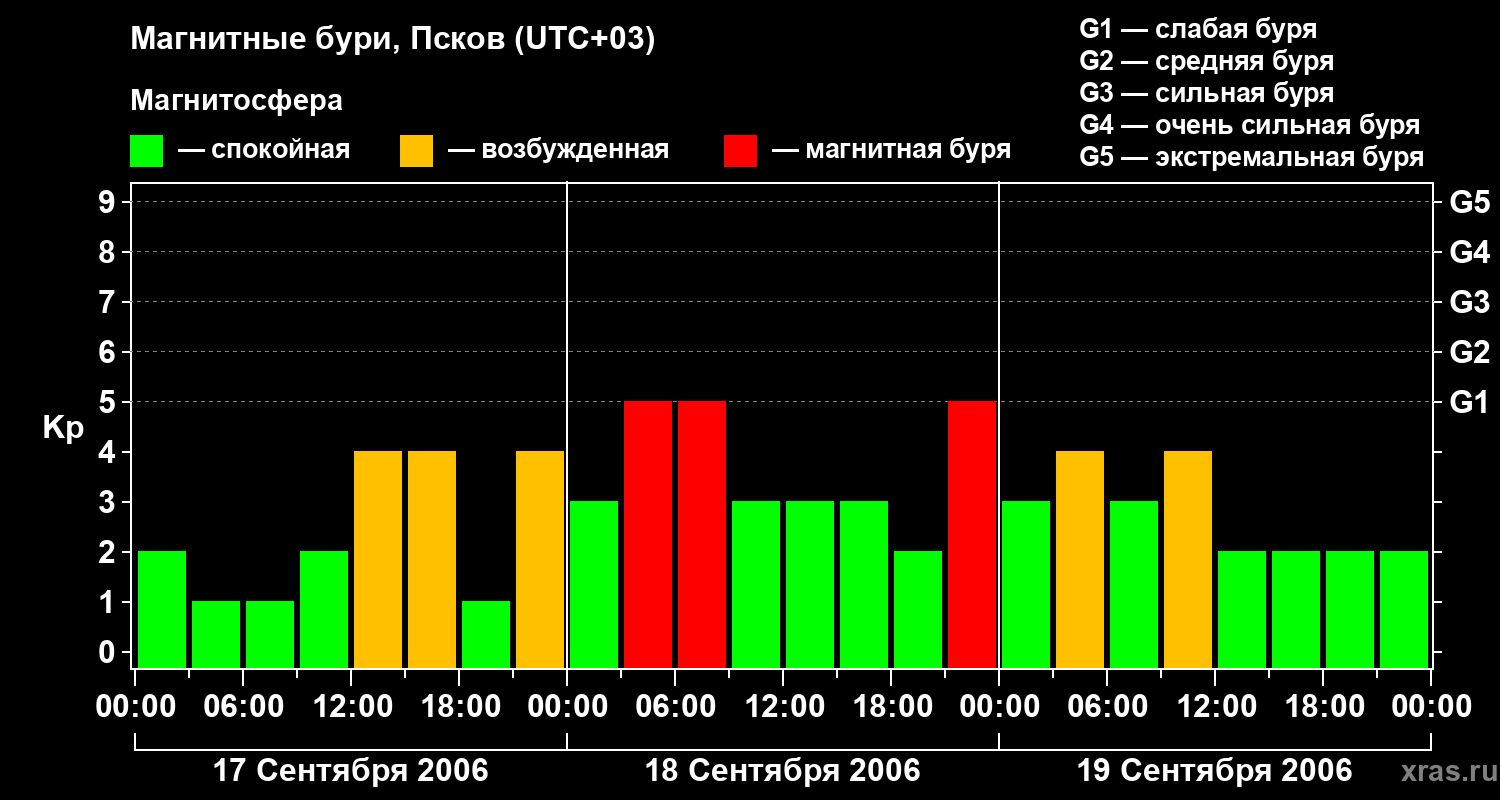Click the 17 September 15:00–18:00 yellow bar
1500x800 pixels.
click(x=432, y=559)
